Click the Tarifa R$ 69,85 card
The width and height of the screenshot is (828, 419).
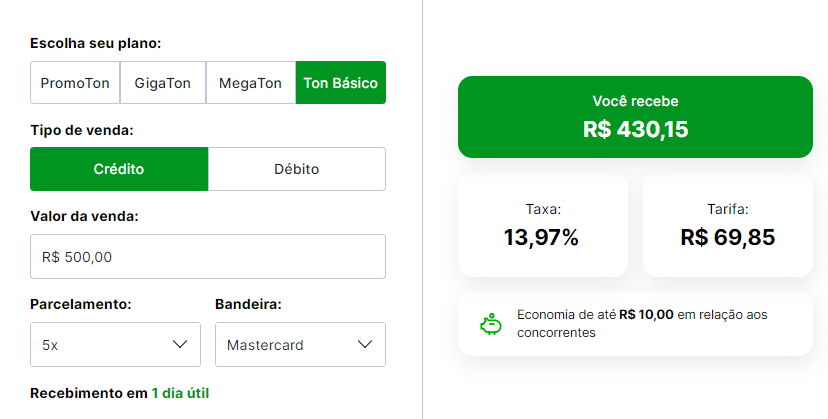728,225
